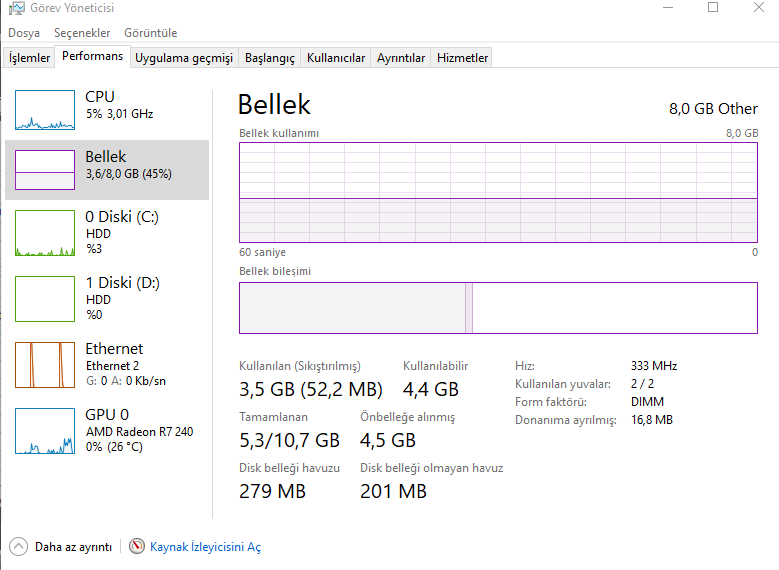Screen dimensions: 779x570
Task: Click the Kaynak İzleyicisi resource monitor icon
Action: point(137,547)
